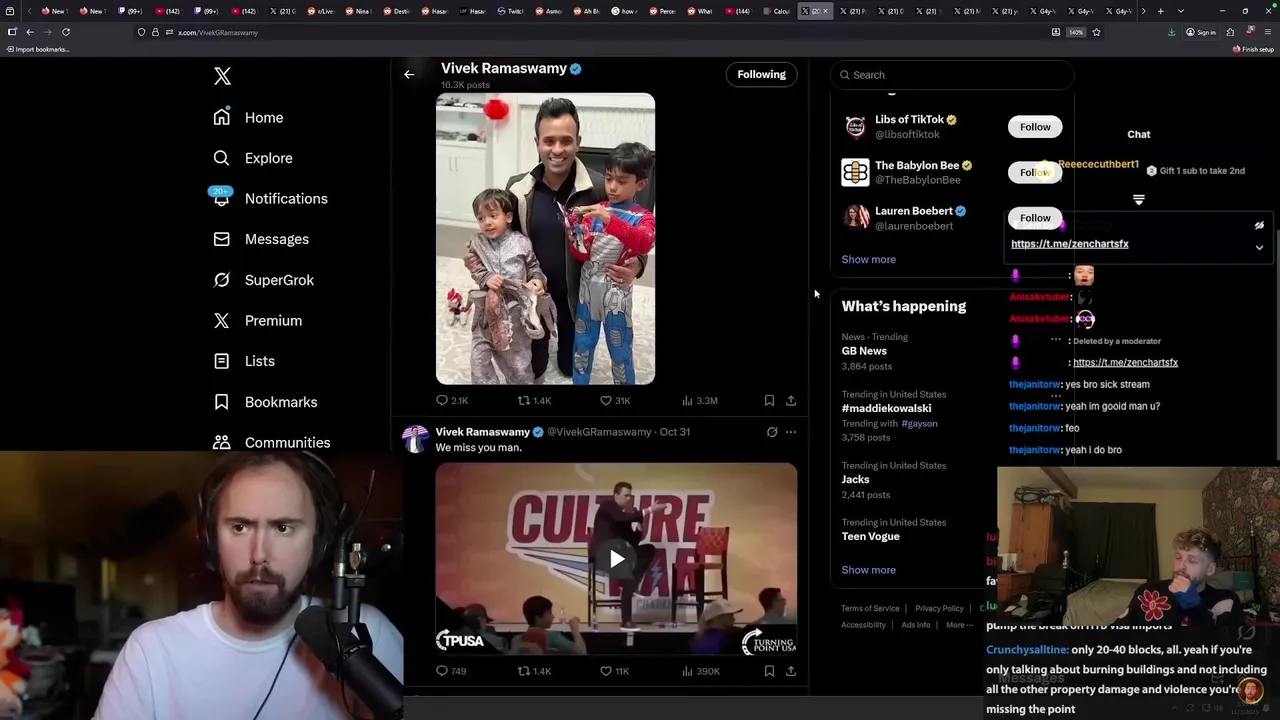This screenshot has width=1280, height=720.
Task: Open the Teen Vogue trending topic
Action: 870,536
